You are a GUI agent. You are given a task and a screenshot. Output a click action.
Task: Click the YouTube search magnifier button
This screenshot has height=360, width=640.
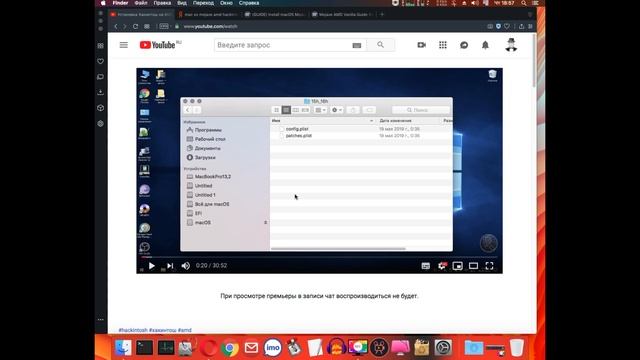pos(380,45)
